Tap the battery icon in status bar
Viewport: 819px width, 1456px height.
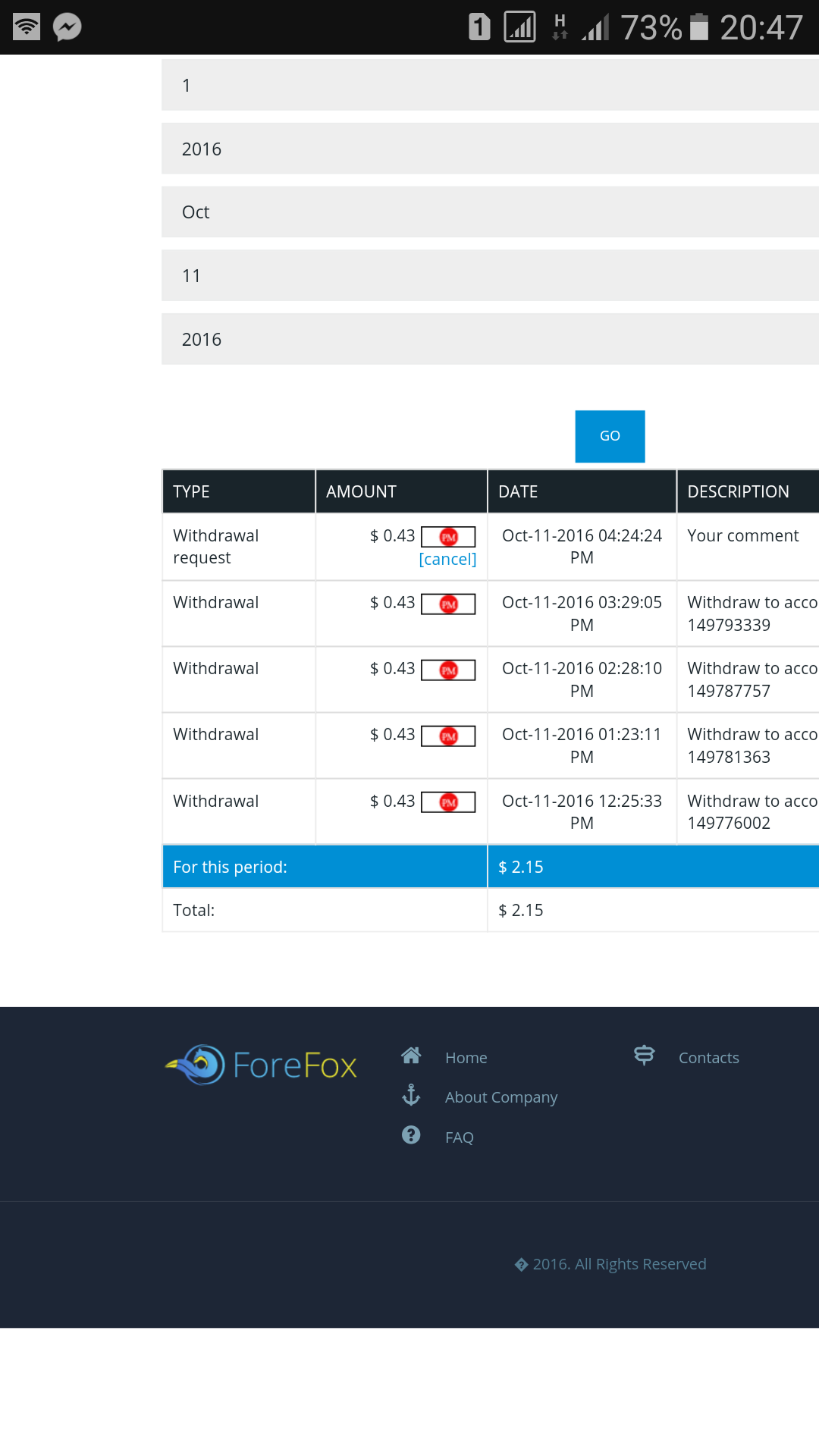coord(699,27)
